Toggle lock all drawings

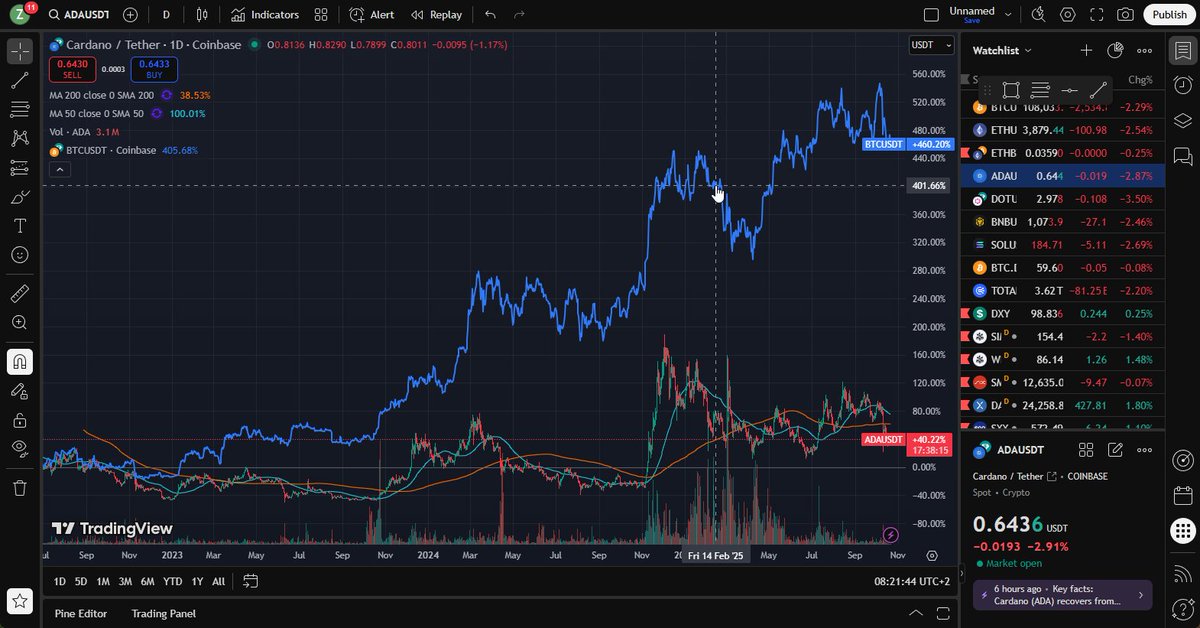click(19, 420)
